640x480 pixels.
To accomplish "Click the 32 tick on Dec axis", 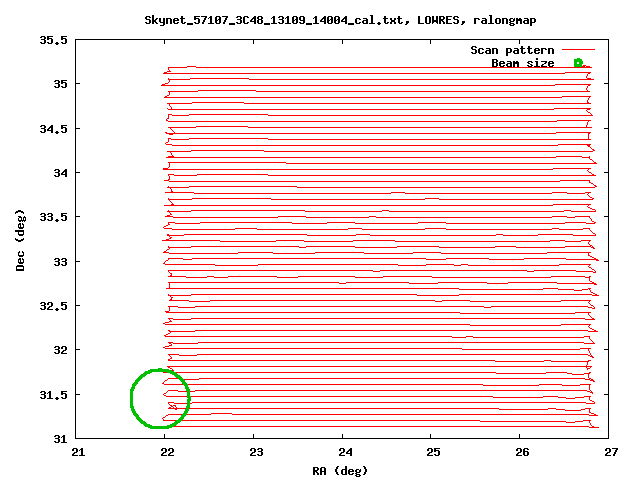I will [60, 350].
